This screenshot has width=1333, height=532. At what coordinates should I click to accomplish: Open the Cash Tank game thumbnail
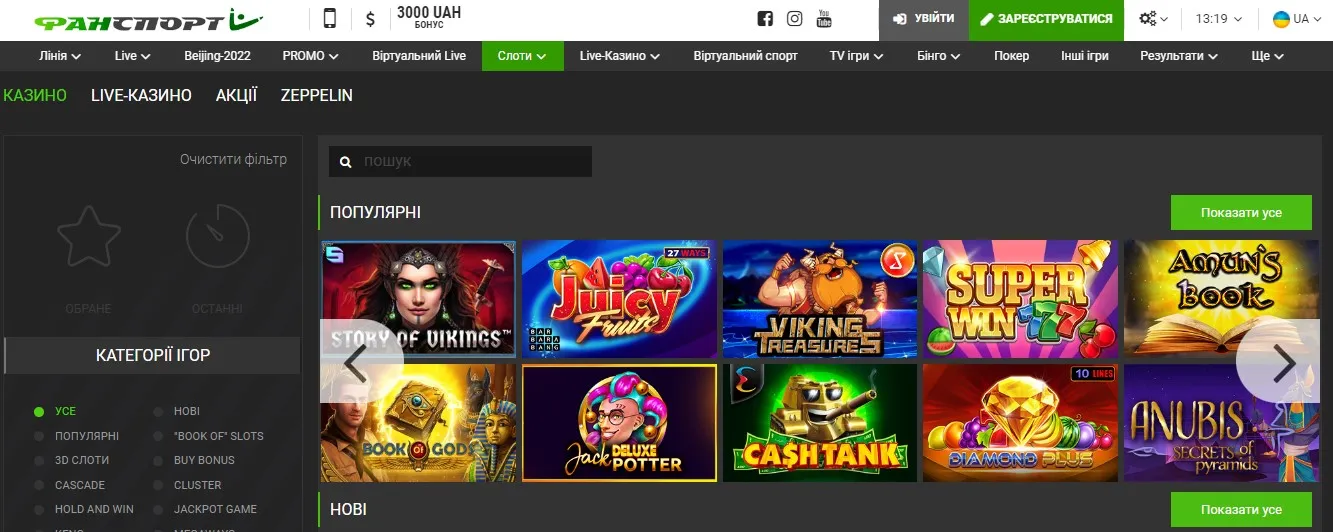coord(819,423)
